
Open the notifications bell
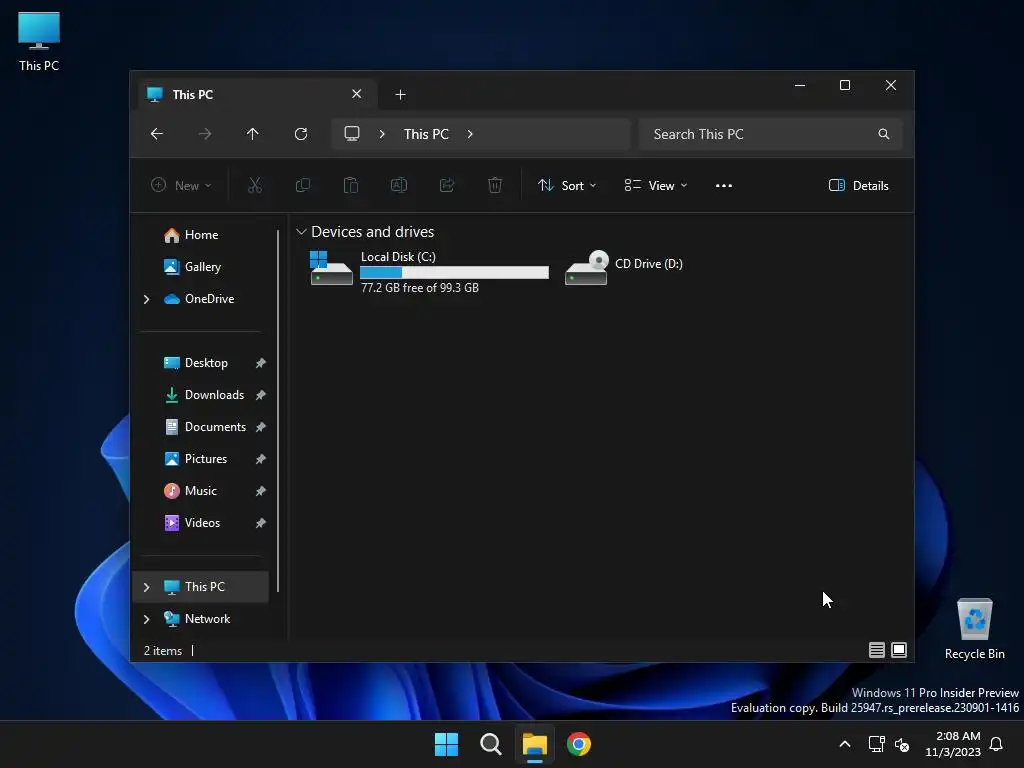point(997,744)
